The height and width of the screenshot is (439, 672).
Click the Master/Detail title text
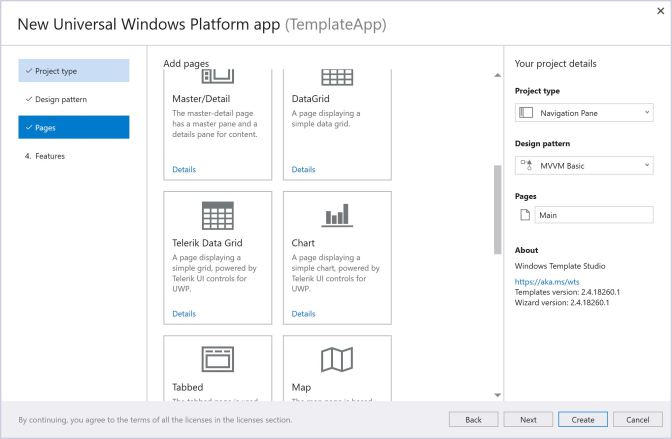pyautogui.click(x=201, y=99)
